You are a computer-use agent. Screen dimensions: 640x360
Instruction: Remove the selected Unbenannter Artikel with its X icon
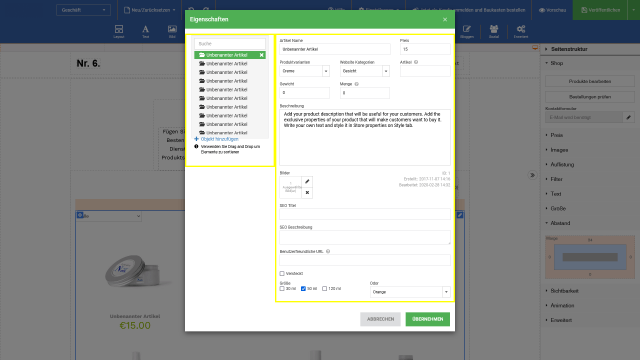tap(262, 55)
